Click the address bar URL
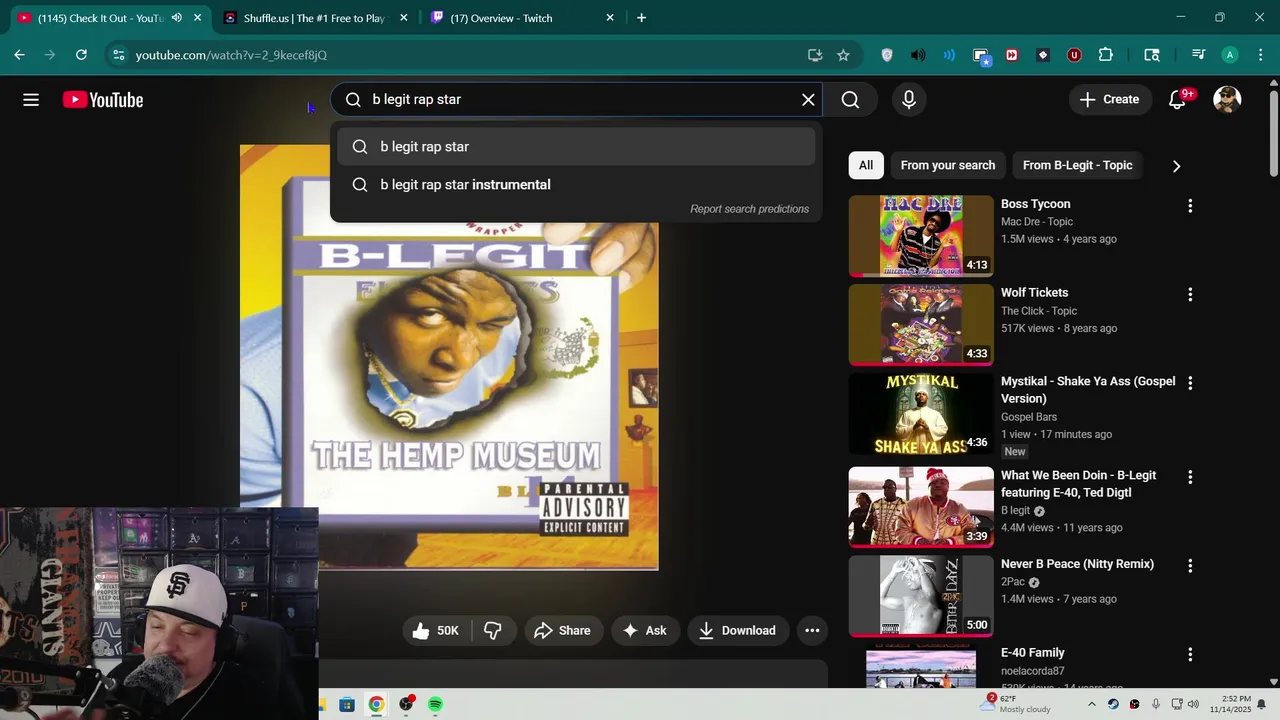This screenshot has width=1280, height=720. point(231,55)
